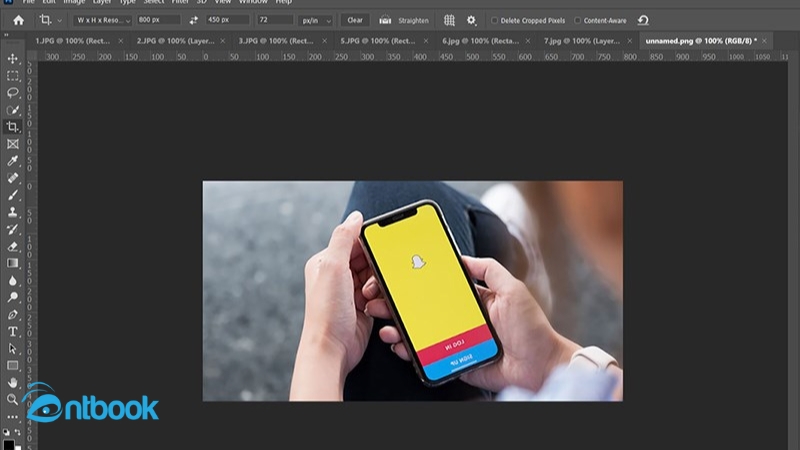The width and height of the screenshot is (800, 450).
Task: Select the Rectangular Marquee tool
Action: pyautogui.click(x=13, y=76)
